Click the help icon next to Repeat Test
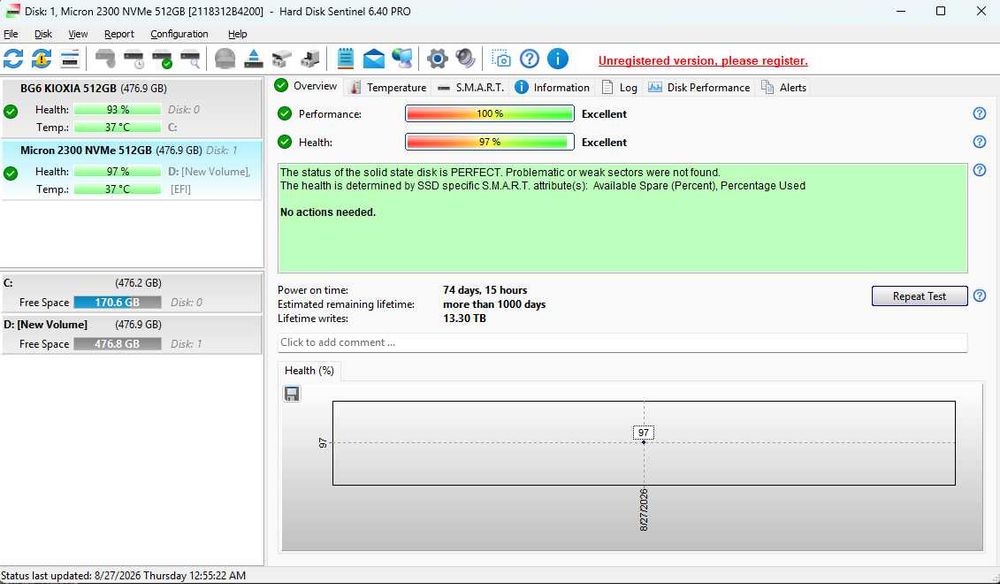The height and width of the screenshot is (584, 1000). (x=980, y=296)
